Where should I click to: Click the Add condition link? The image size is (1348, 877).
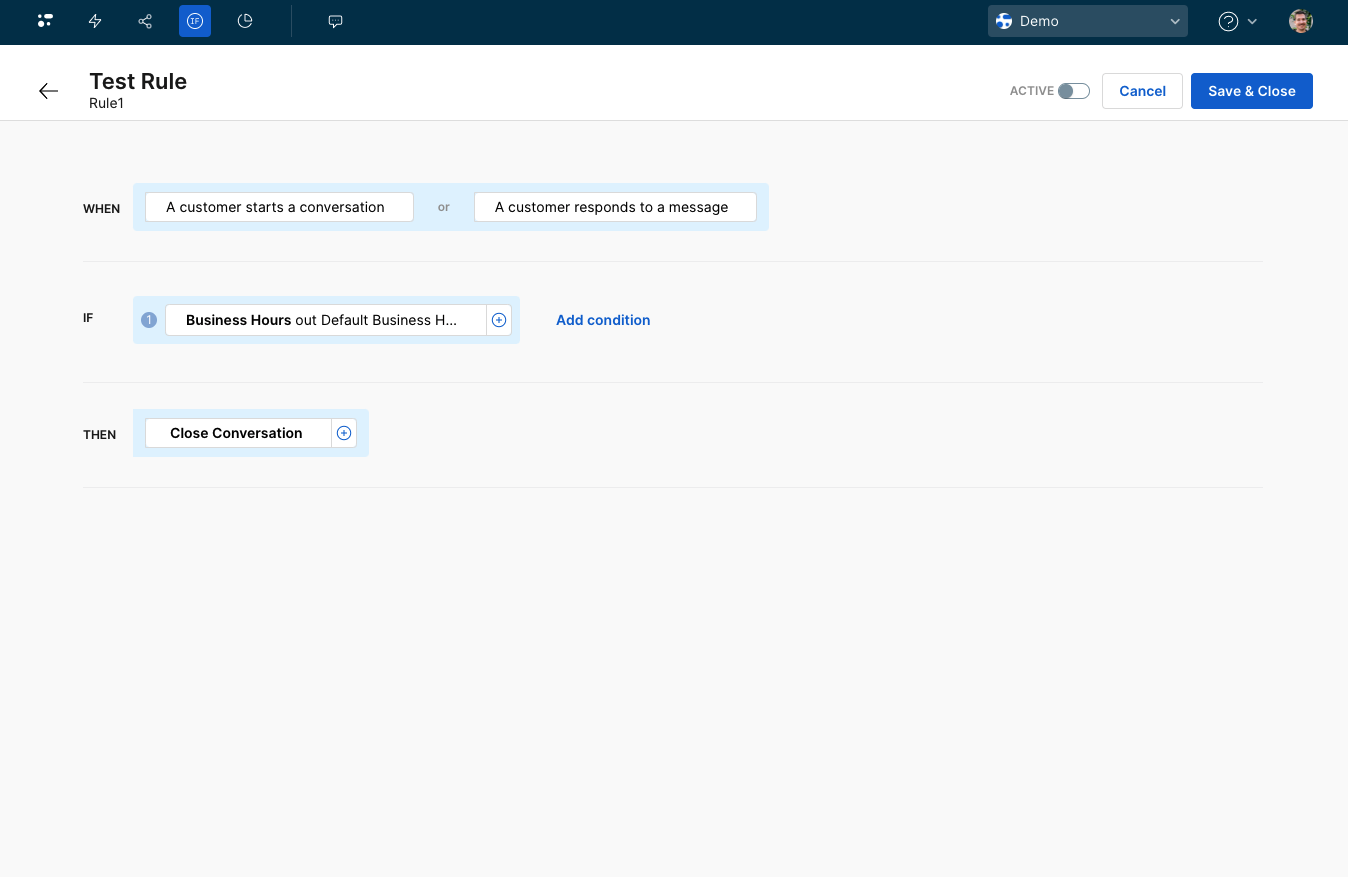[603, 320]
